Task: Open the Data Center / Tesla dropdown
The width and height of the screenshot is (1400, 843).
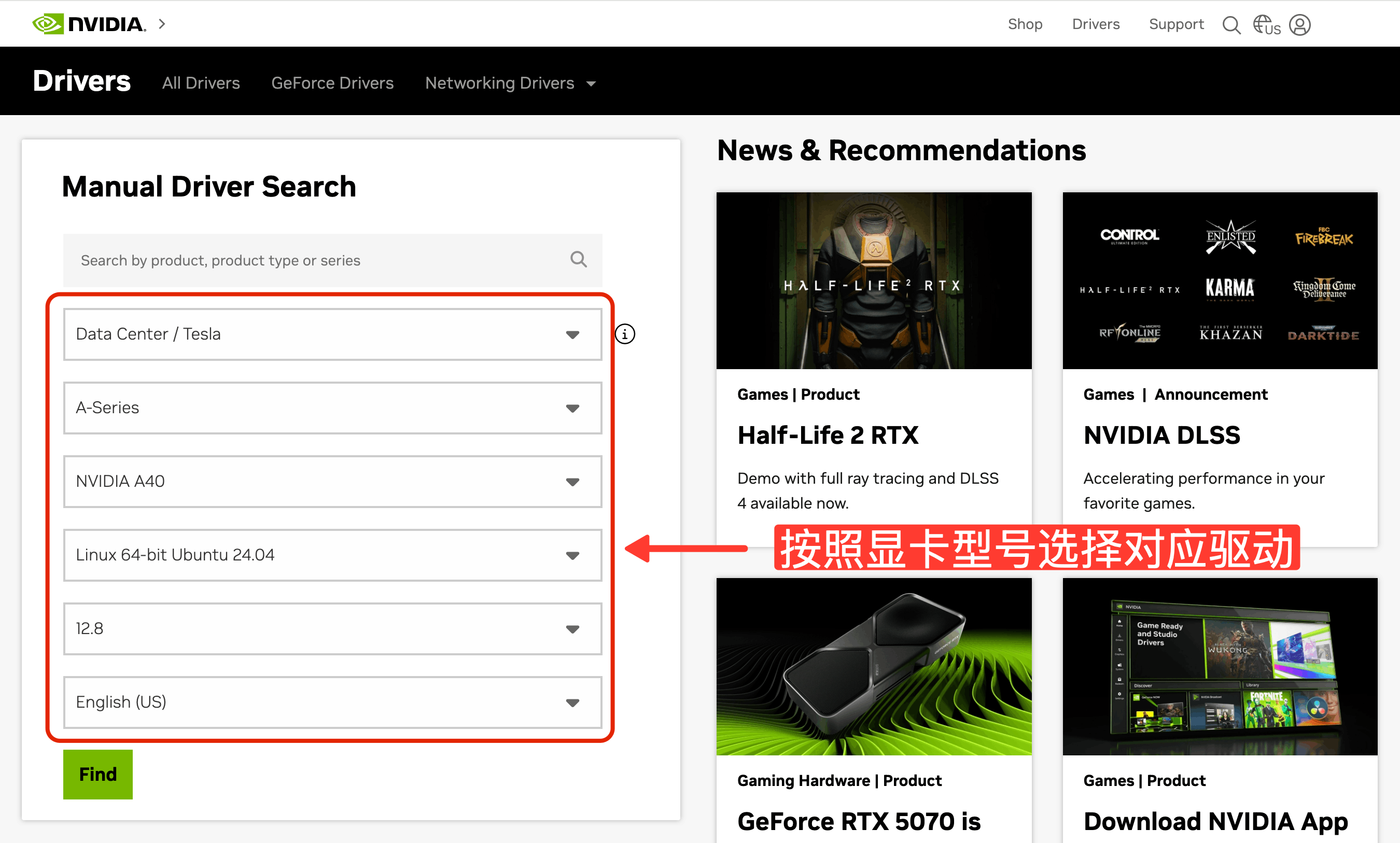Action: [332, 334]
